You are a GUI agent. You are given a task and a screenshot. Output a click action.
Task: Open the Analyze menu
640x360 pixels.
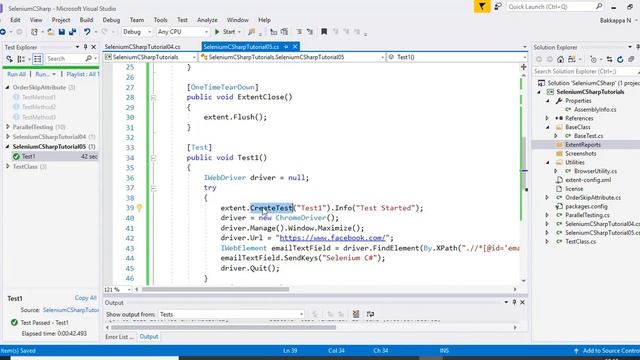coord(207,20)
